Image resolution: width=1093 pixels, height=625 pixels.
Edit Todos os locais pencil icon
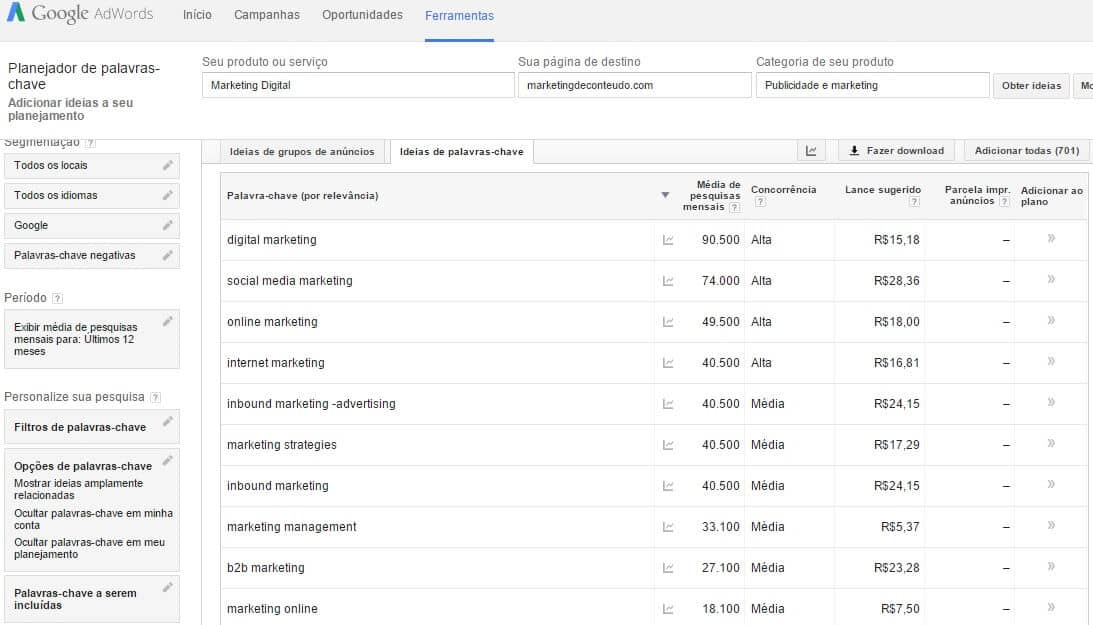point(167,165)
